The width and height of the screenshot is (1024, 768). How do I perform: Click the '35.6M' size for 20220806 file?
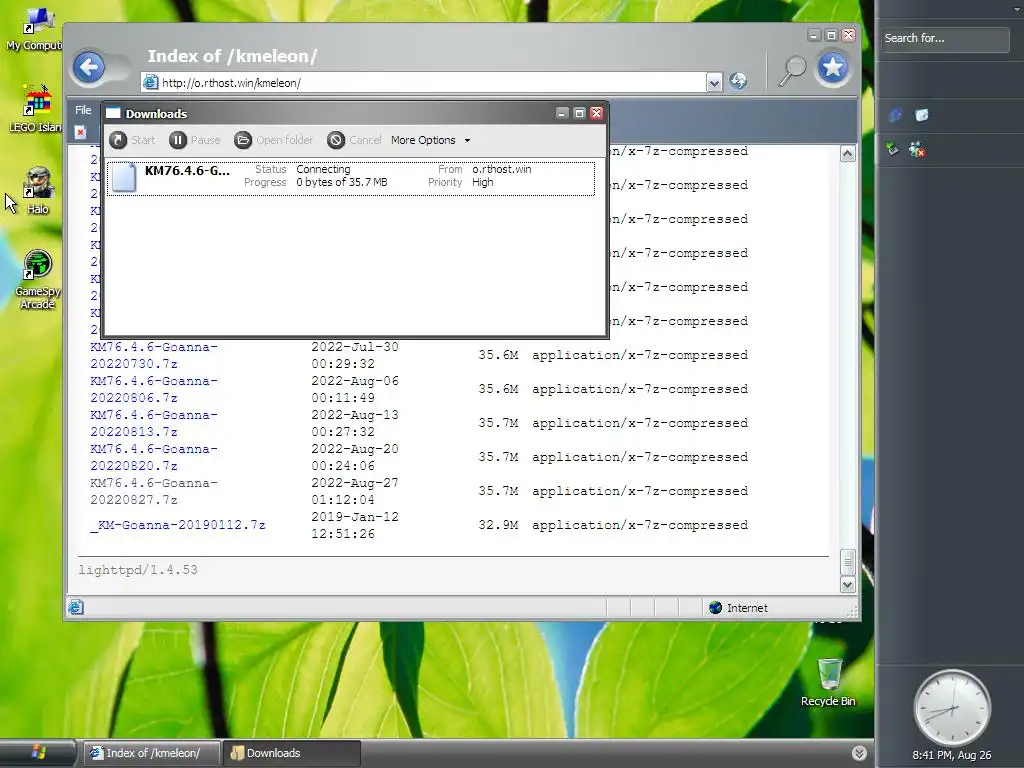click(498, 389)
